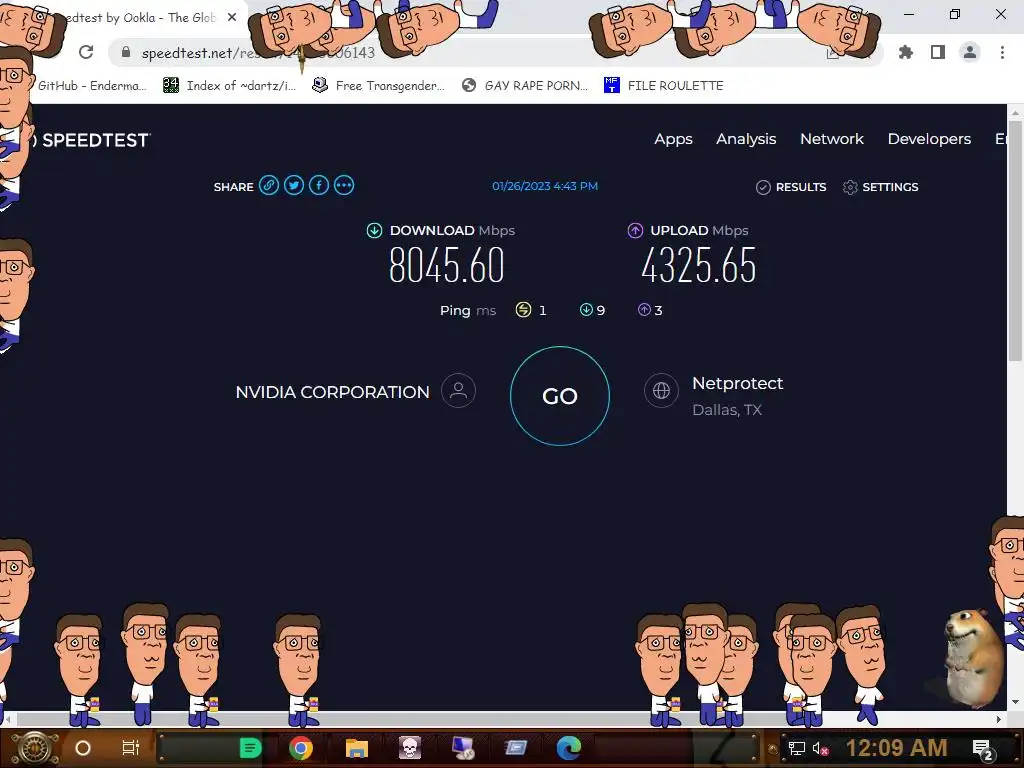Open the network tray icon
The image size is (1024, 768).
pyautogui.click(x=796, y=749)
